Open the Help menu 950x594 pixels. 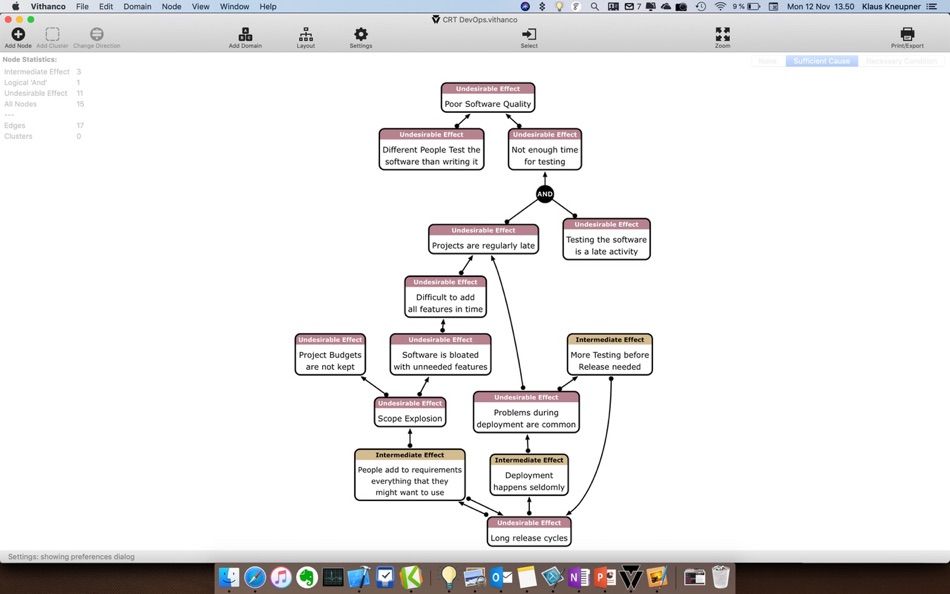tap(268, 7)
